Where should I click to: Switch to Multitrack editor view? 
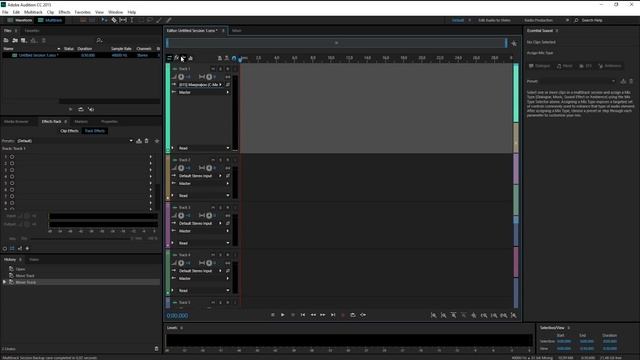50,20
